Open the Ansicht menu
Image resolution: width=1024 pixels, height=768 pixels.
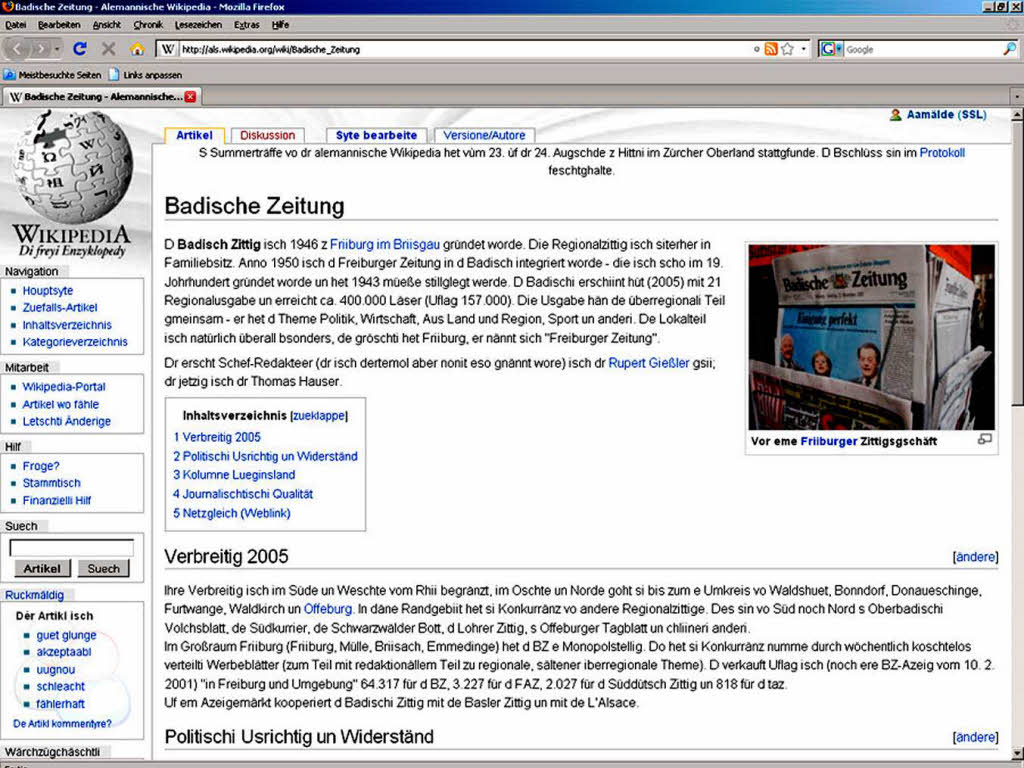click(x=106, y=25)
